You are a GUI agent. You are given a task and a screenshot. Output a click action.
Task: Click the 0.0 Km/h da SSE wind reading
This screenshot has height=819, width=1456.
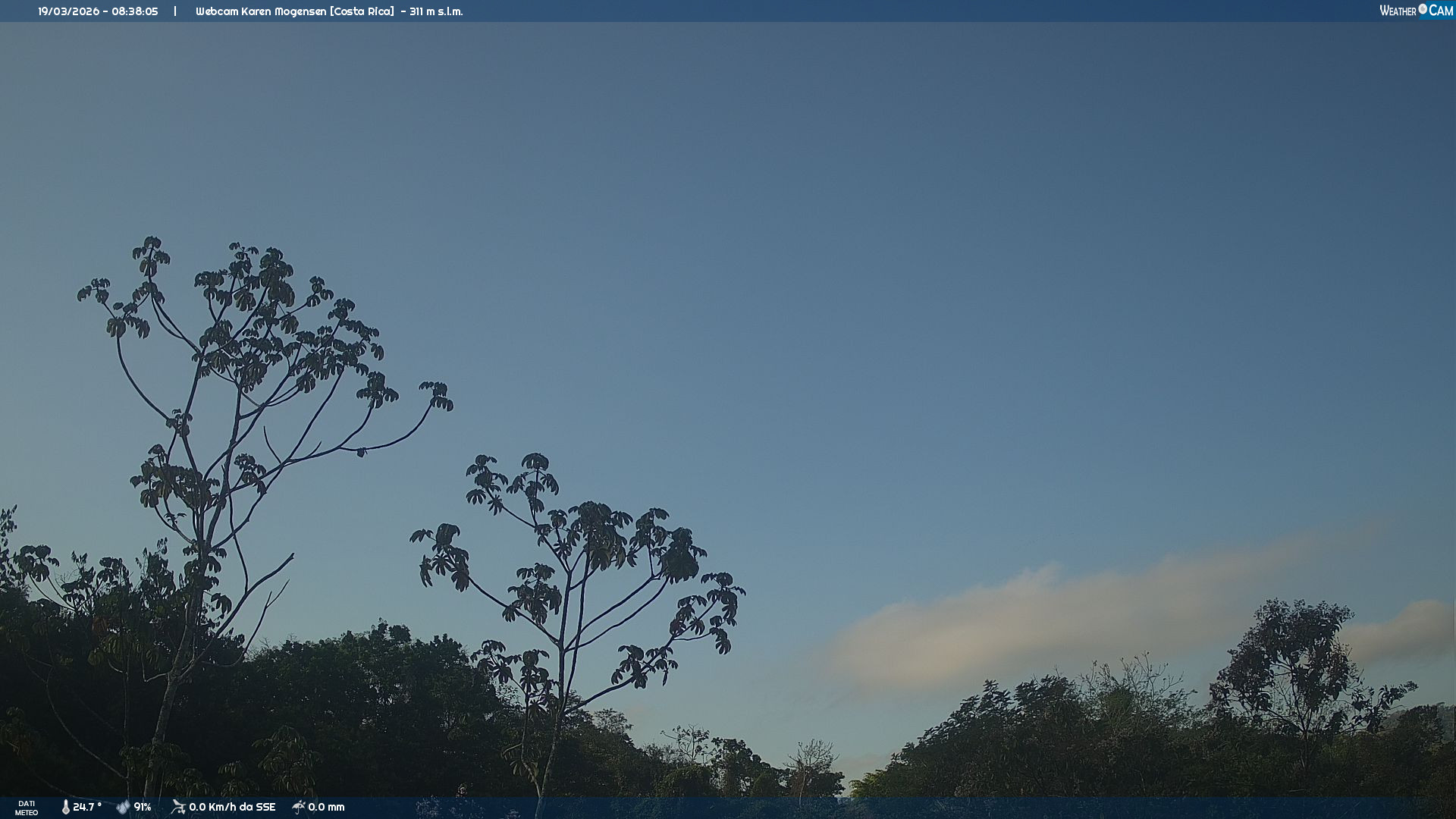pos(232,807)
